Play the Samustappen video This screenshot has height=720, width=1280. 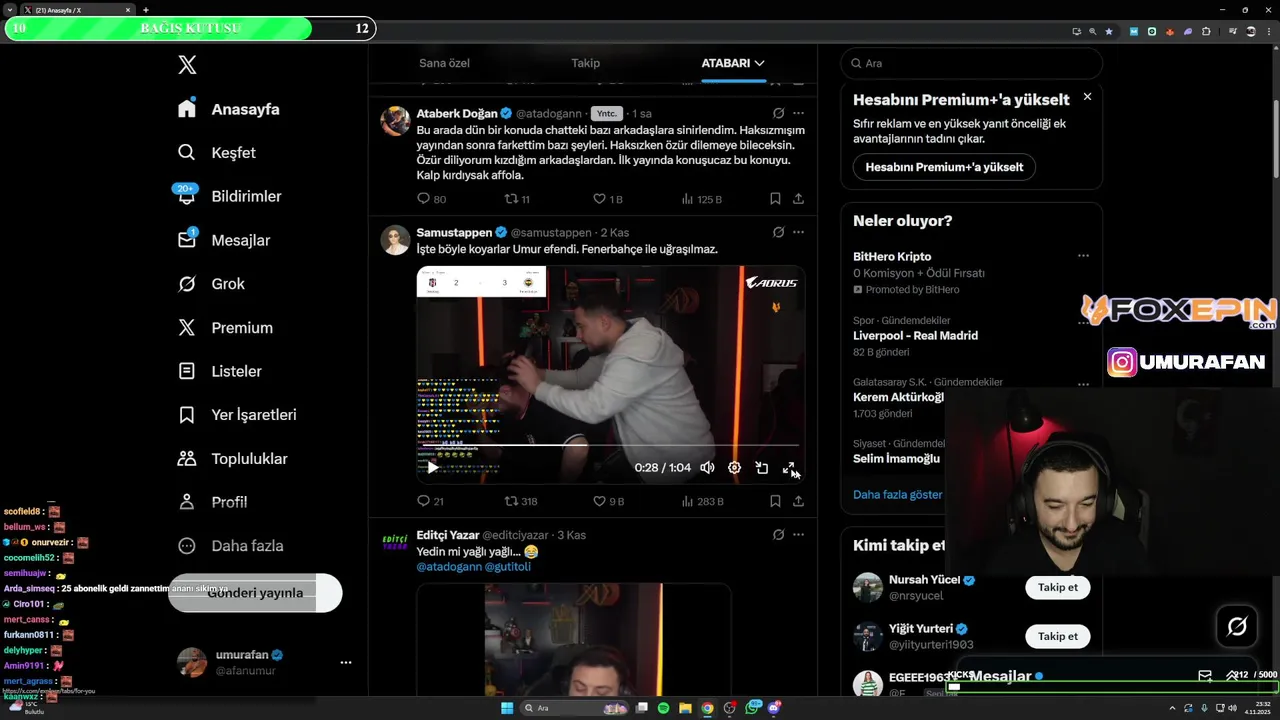click(x=433, y=467)
